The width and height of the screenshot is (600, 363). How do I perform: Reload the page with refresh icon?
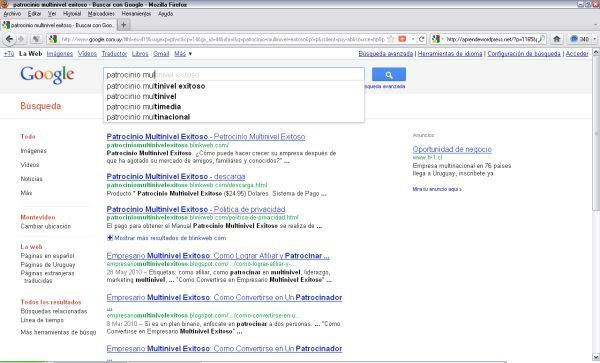click(422, 39)
